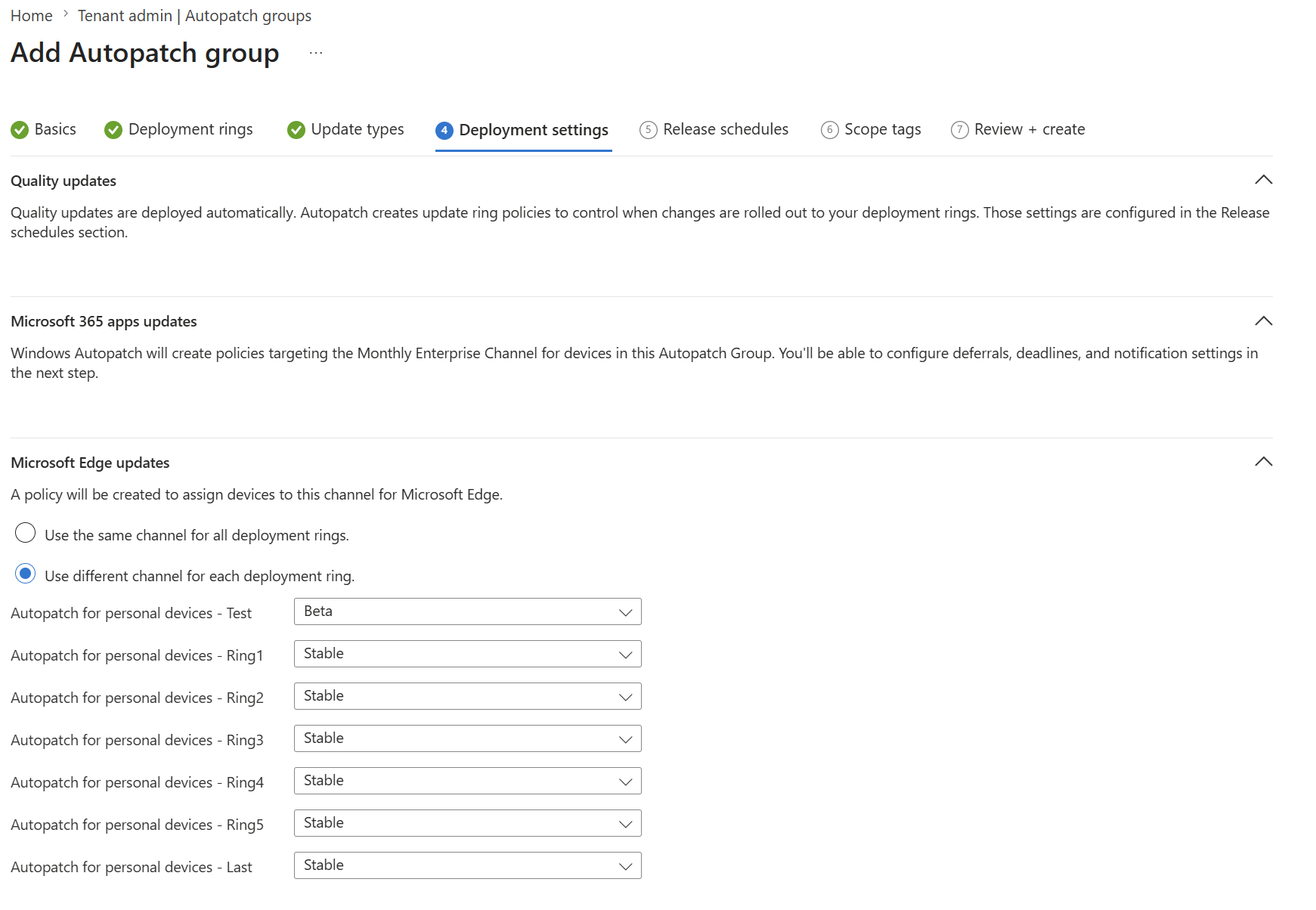Image resolution: width=1316 pixels, height=910 pixels.
Task: Click the step 4 circle for Deployment settings
Action: click(444, 130)
